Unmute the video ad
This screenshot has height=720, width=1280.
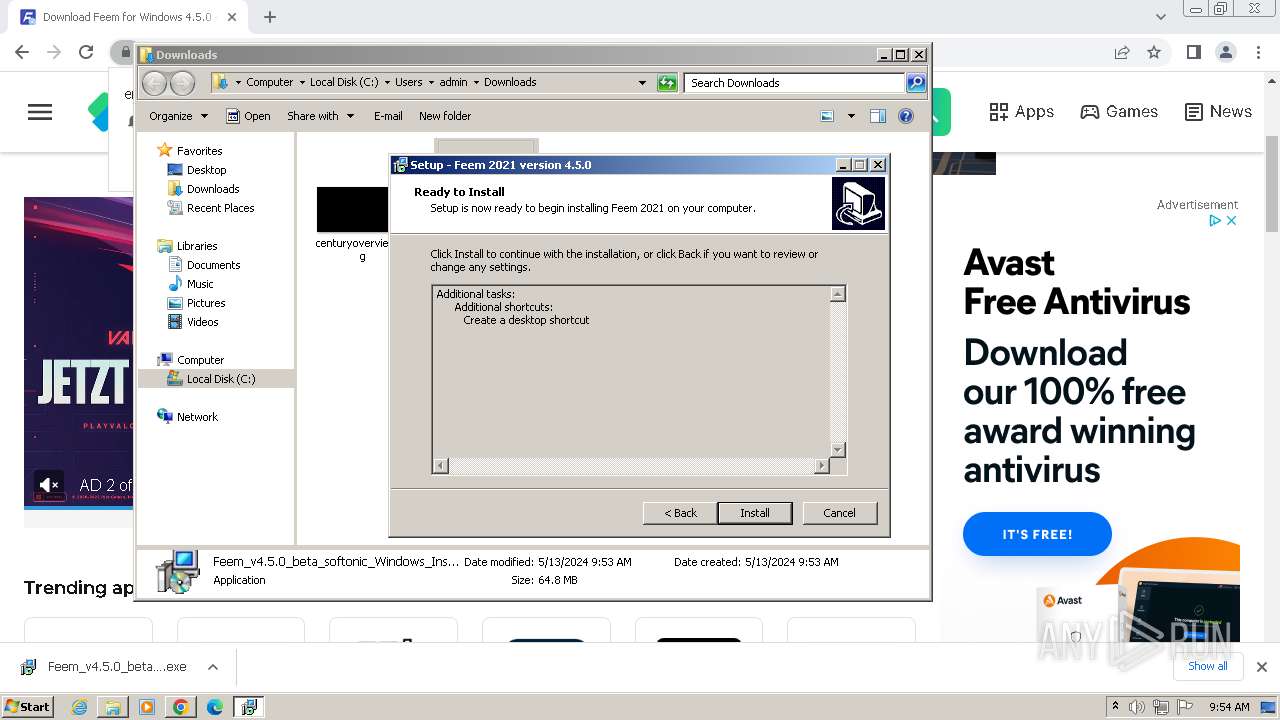coord(48,485)
